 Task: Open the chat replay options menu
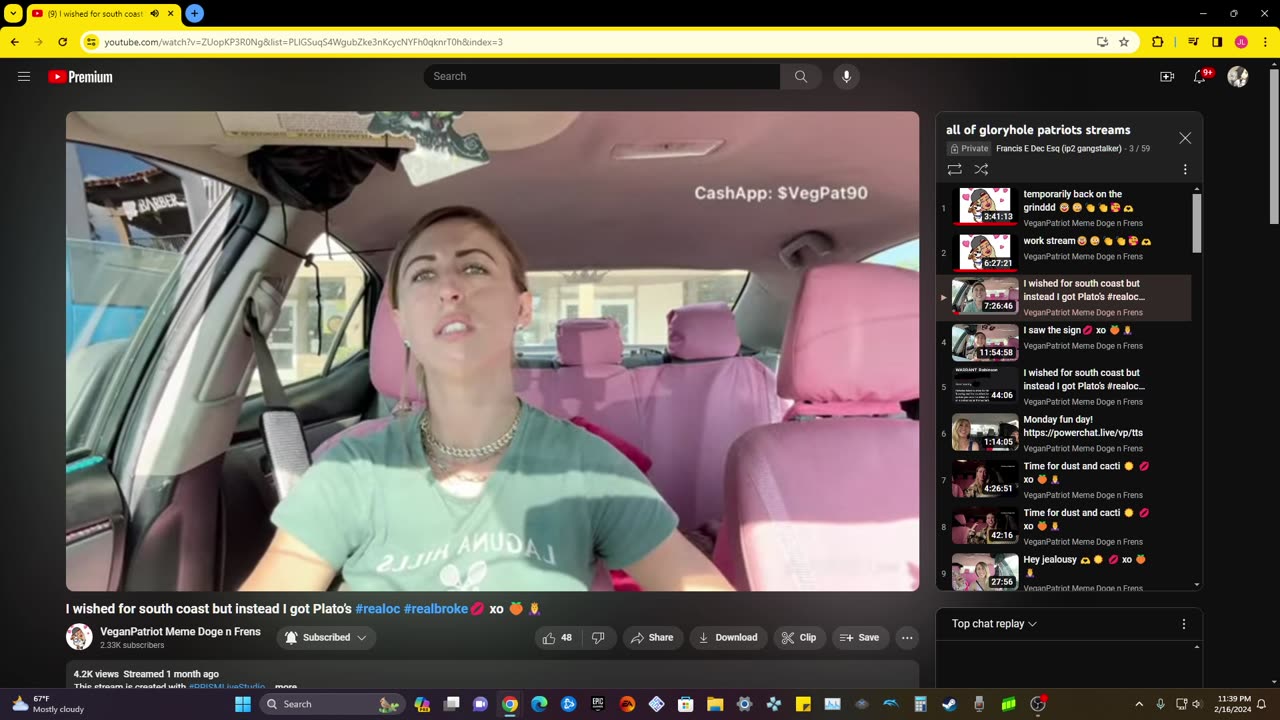1184,624
